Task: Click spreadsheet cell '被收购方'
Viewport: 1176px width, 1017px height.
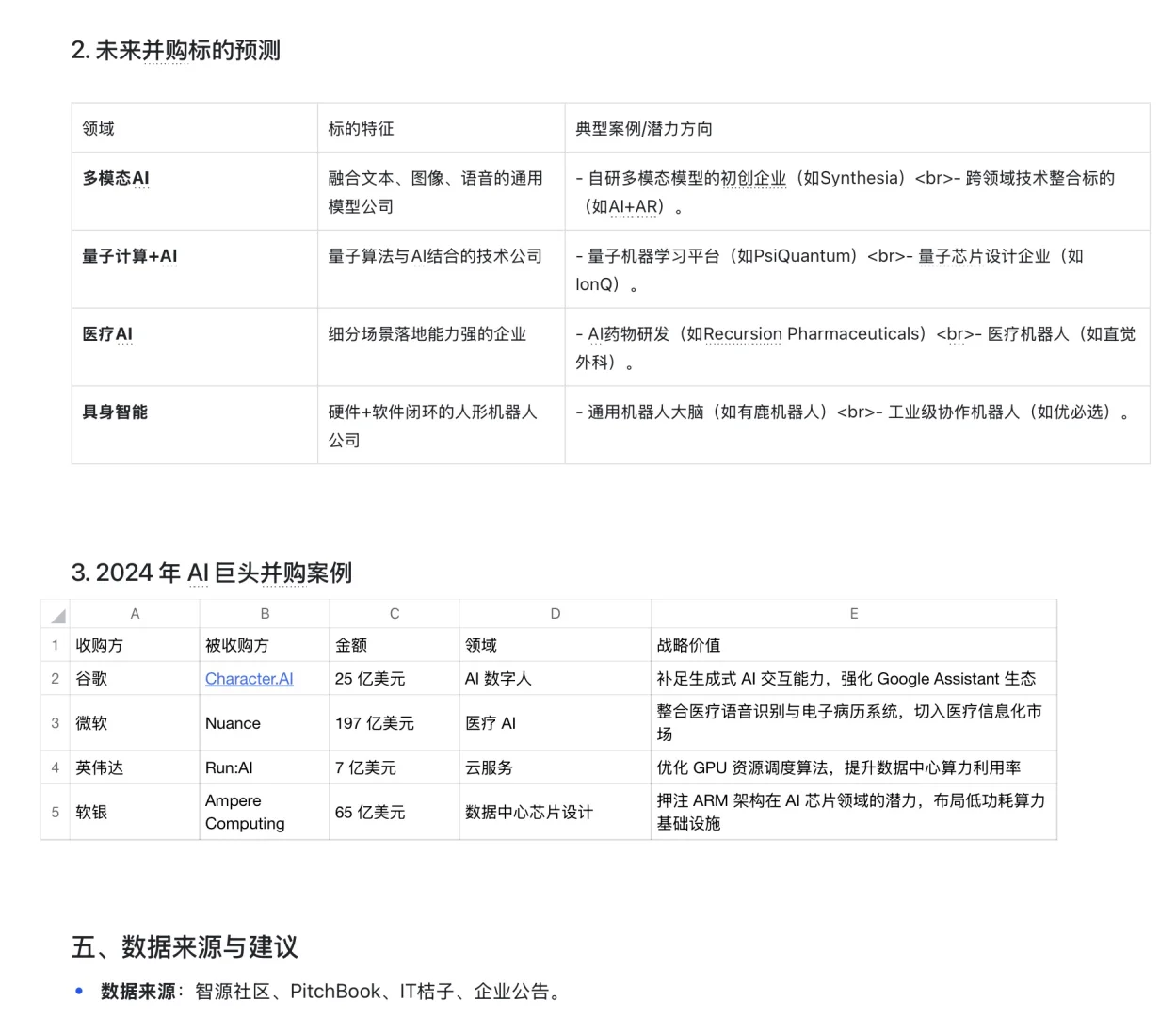Action: click(x=265, y=645)
